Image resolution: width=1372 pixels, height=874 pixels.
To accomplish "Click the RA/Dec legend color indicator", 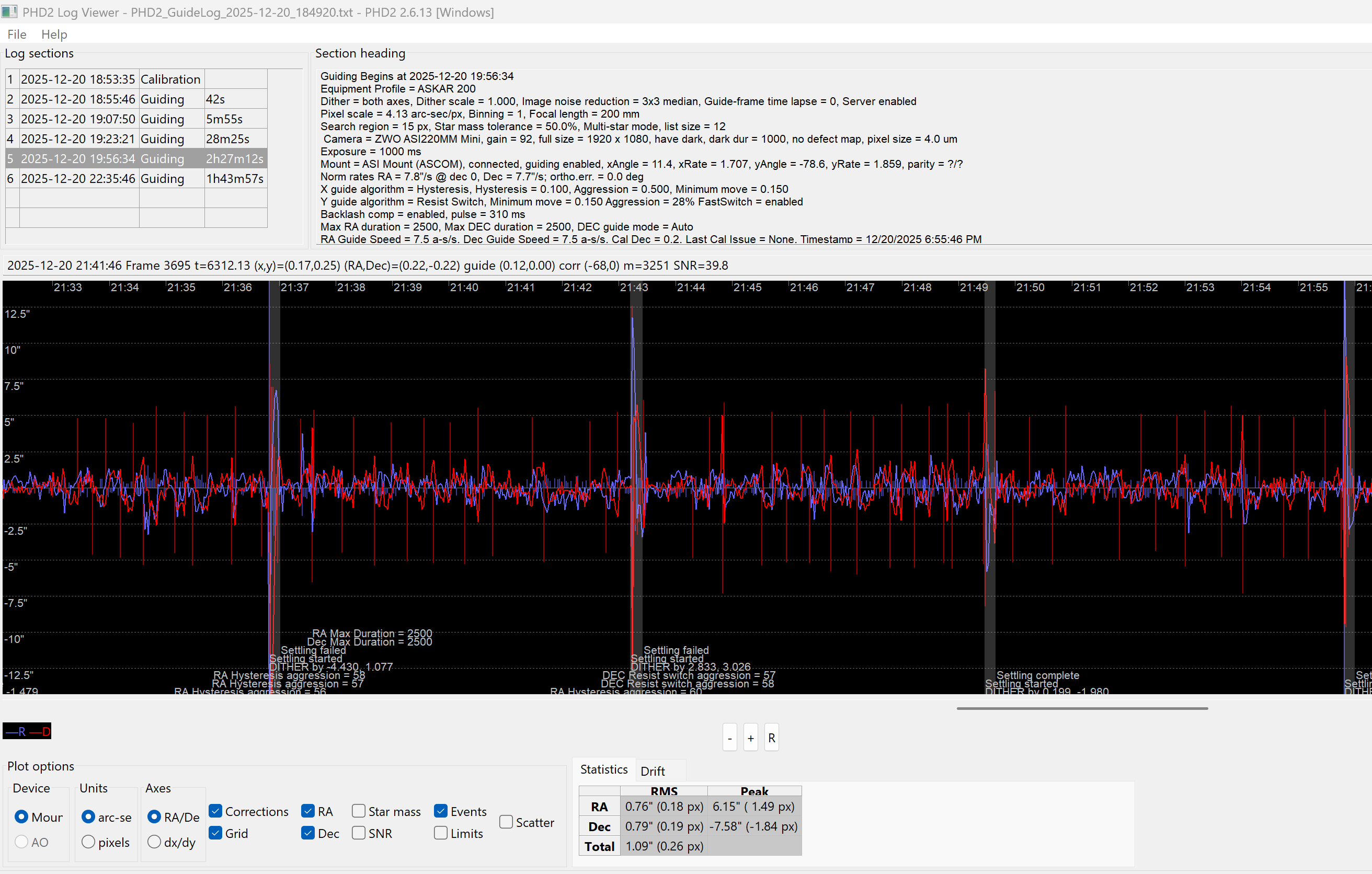I will pos(27,731).
